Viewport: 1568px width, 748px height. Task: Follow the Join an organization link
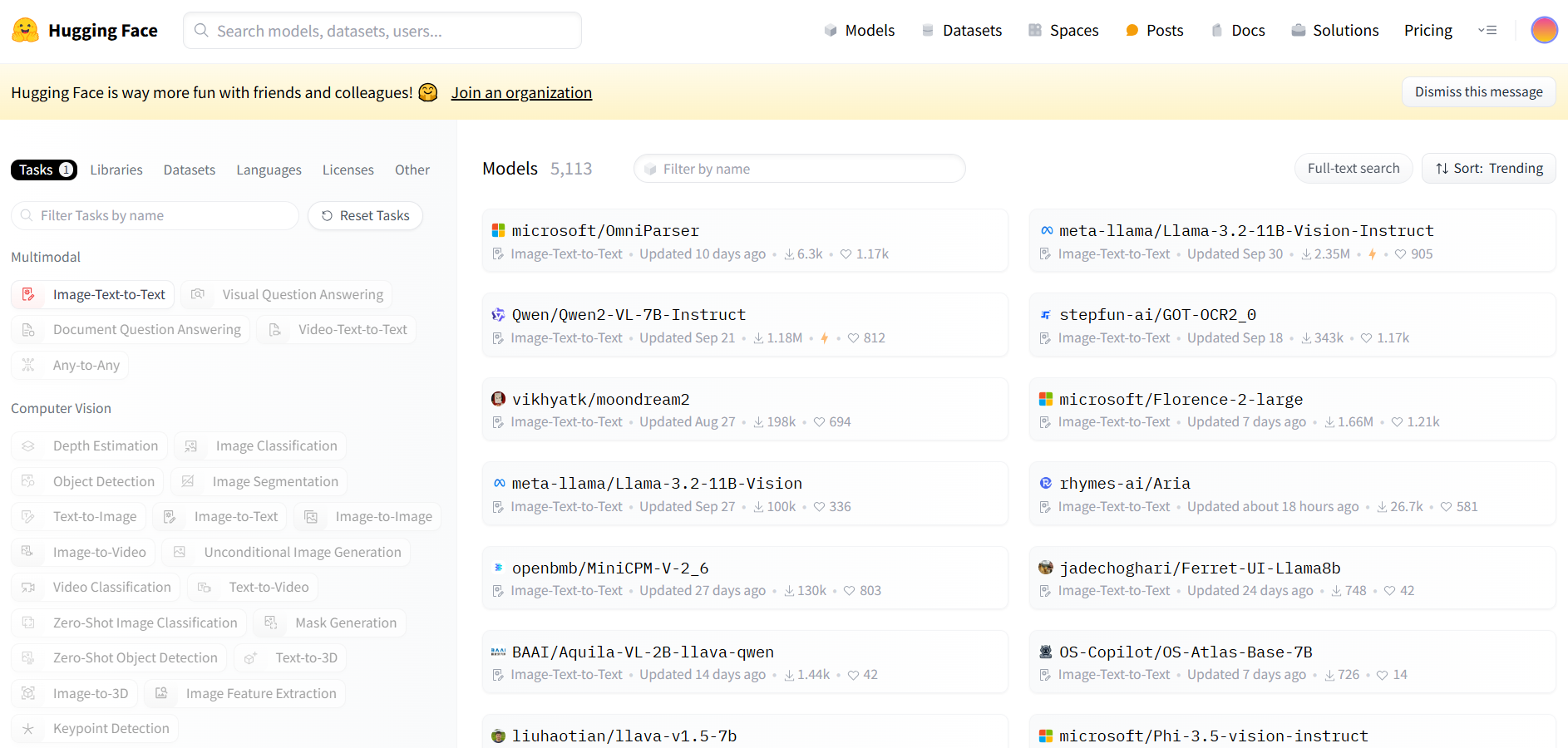pyautogui.click(x=521, y=92)
